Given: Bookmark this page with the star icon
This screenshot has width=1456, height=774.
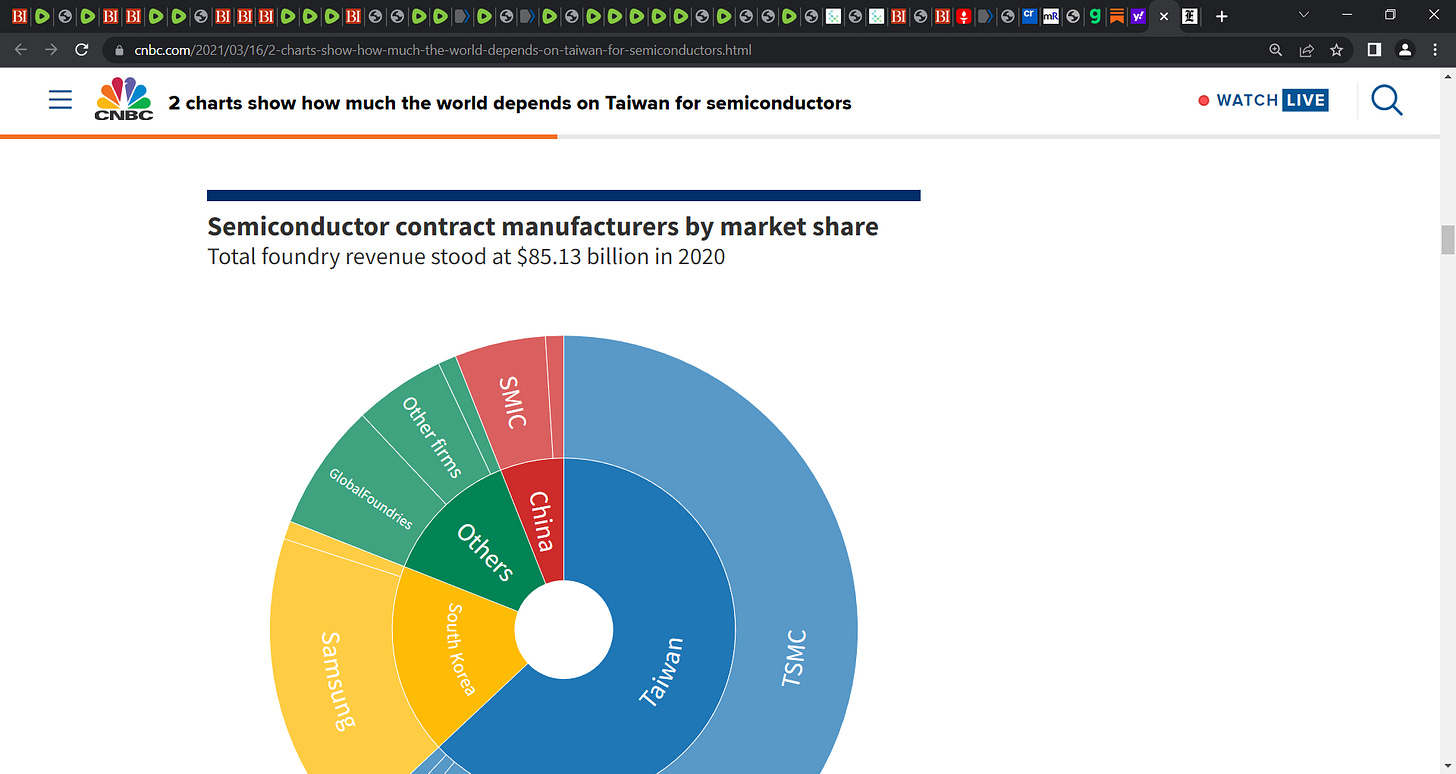Looking at the screenshot, I should [x=1336, y=50].
